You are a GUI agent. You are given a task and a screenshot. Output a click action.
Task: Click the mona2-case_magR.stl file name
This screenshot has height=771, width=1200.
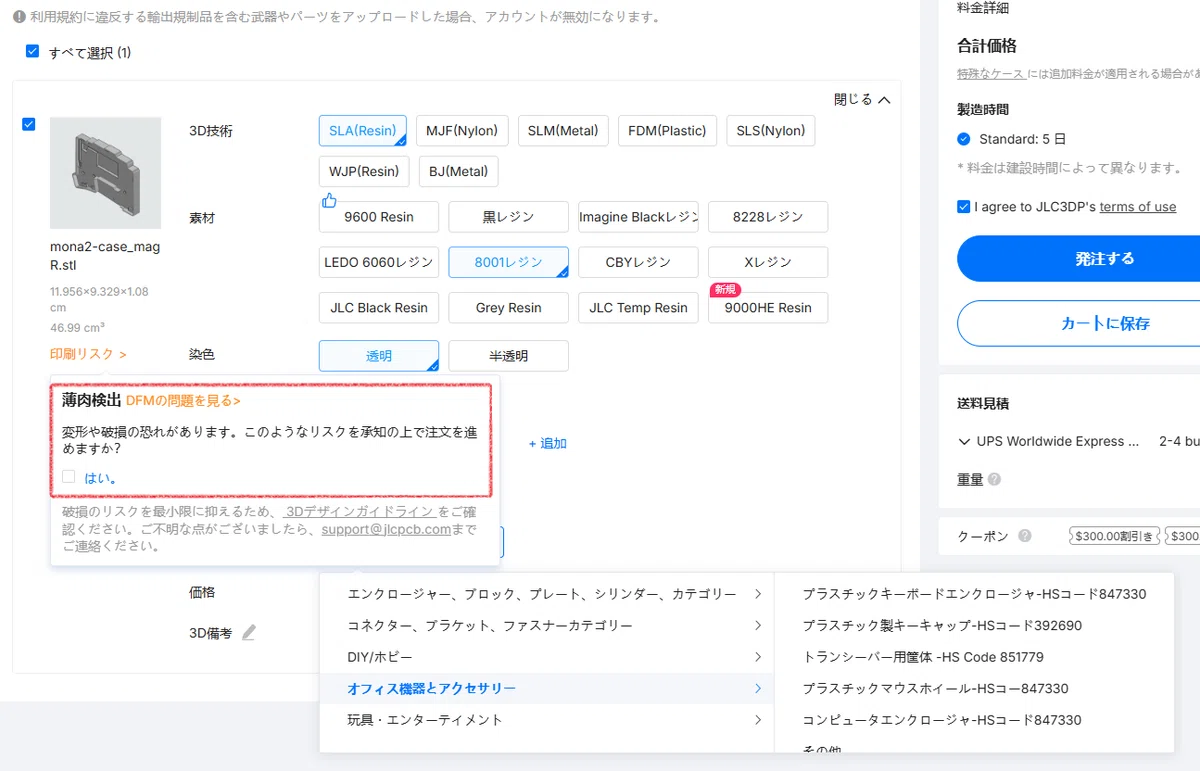(105, 256)
